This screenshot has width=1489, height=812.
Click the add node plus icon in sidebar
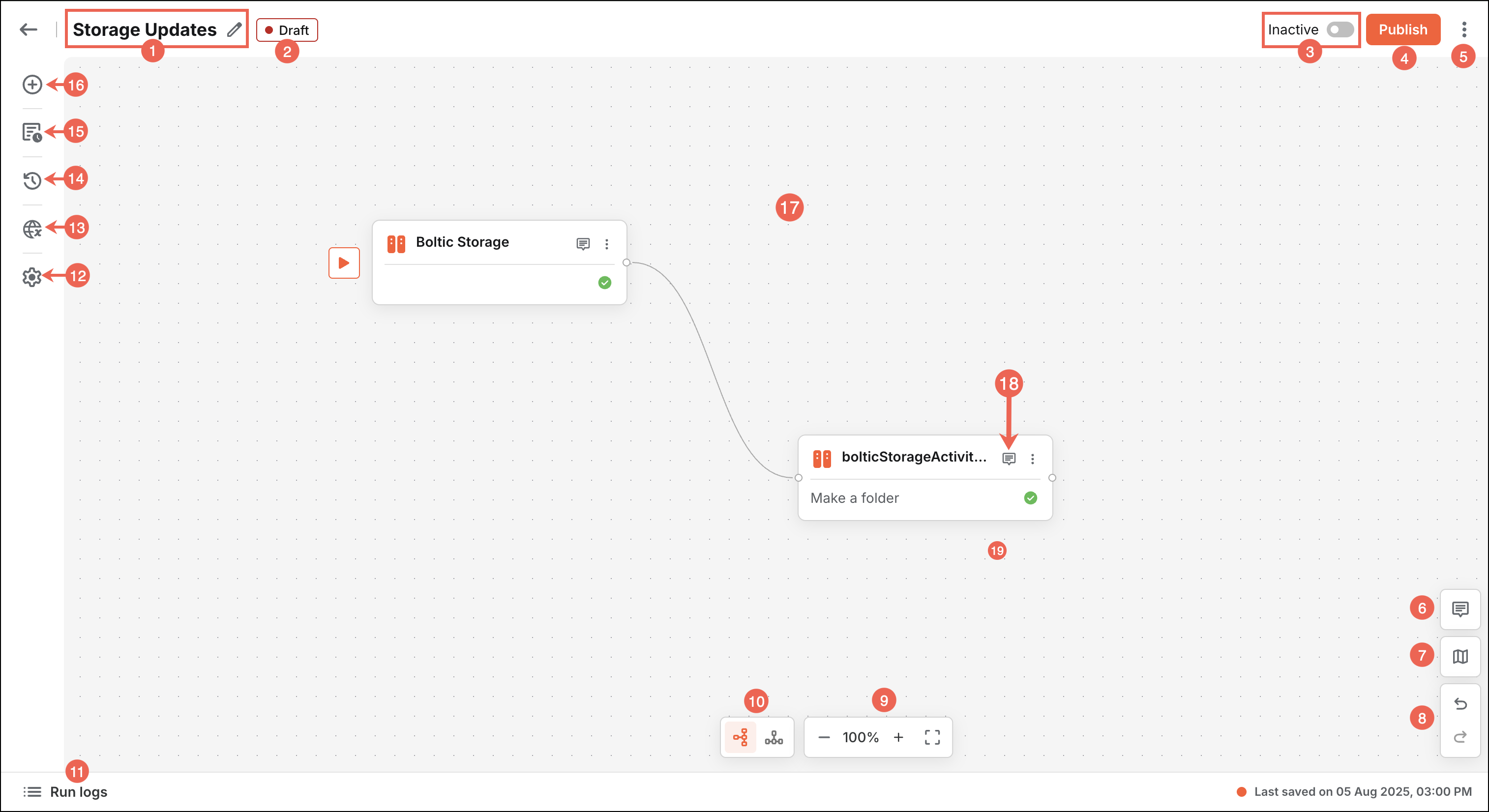(x=32, y=85)
